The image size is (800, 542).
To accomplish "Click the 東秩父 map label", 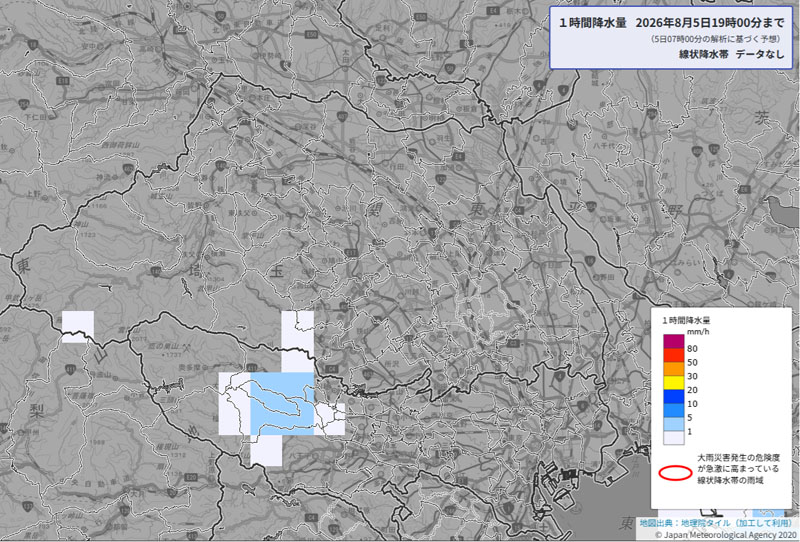I will tap(238, 213).
